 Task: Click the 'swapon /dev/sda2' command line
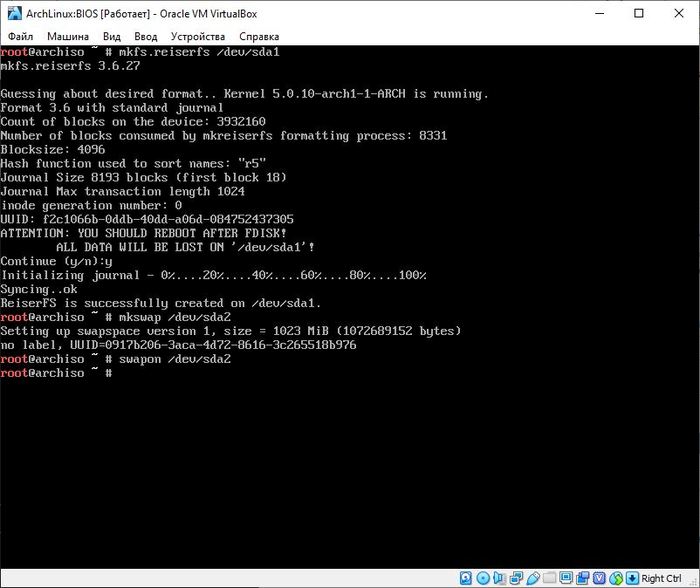pyautogui.click(x=116, y=359)
